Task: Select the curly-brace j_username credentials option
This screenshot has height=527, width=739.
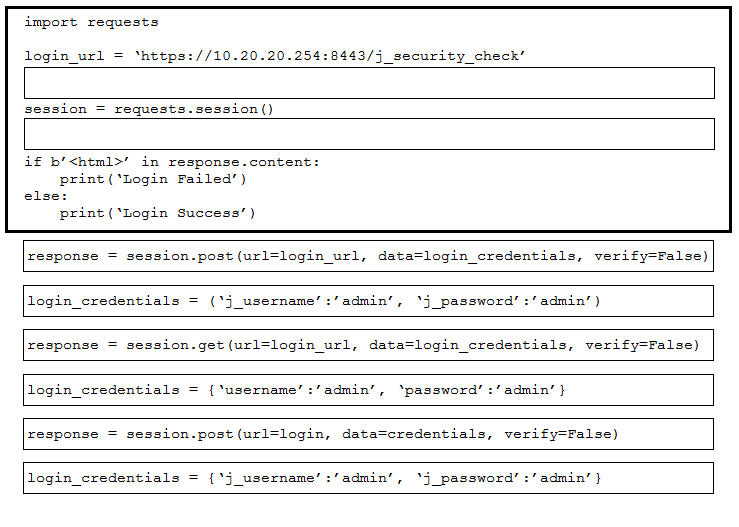Action: pos(368,478)
